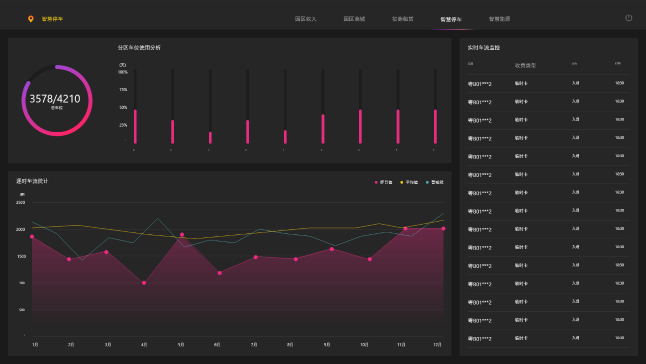
Task: Toggle the yellow average series legend item
Action: pyautogui.click(x=409, y=182)
